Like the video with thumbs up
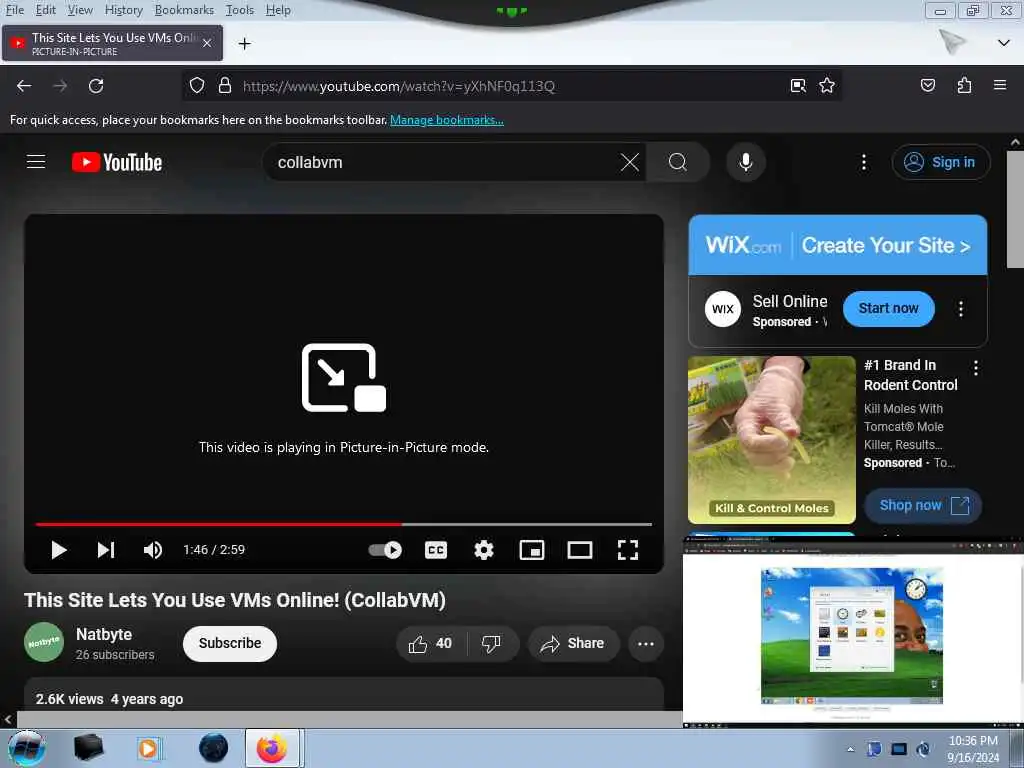The height and width of the screenshot is (768, 1024). pos(431,643)
